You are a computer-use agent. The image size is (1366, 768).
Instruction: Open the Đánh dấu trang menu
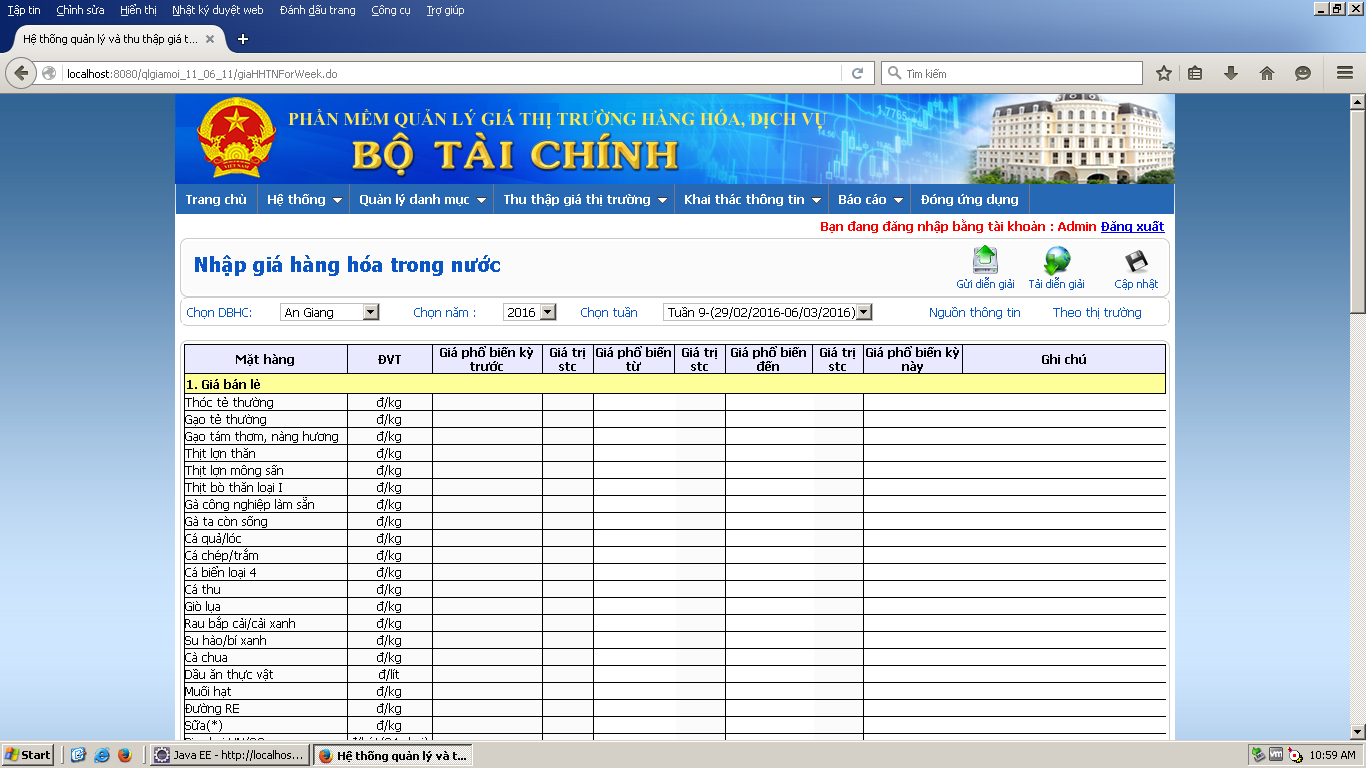click(317, 10)
